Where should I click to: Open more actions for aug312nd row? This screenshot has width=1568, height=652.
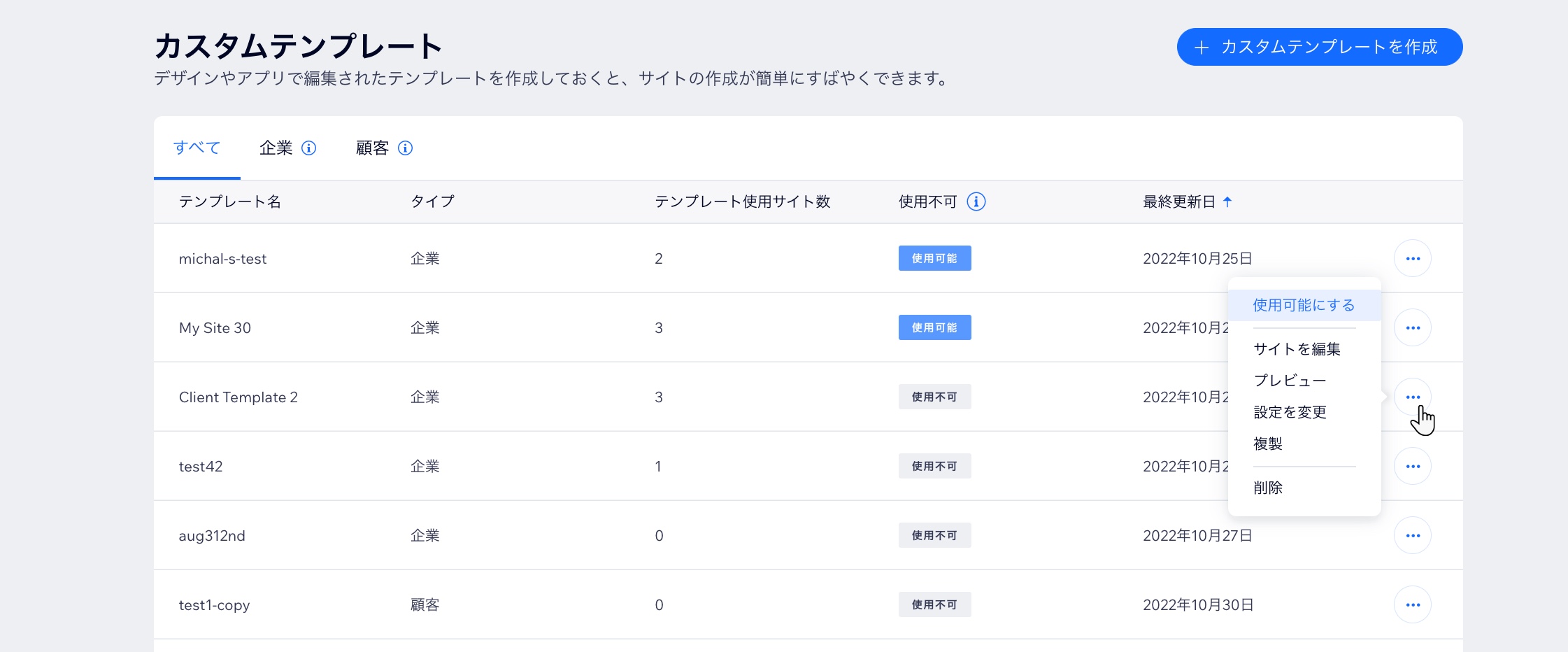point(1412,536)
